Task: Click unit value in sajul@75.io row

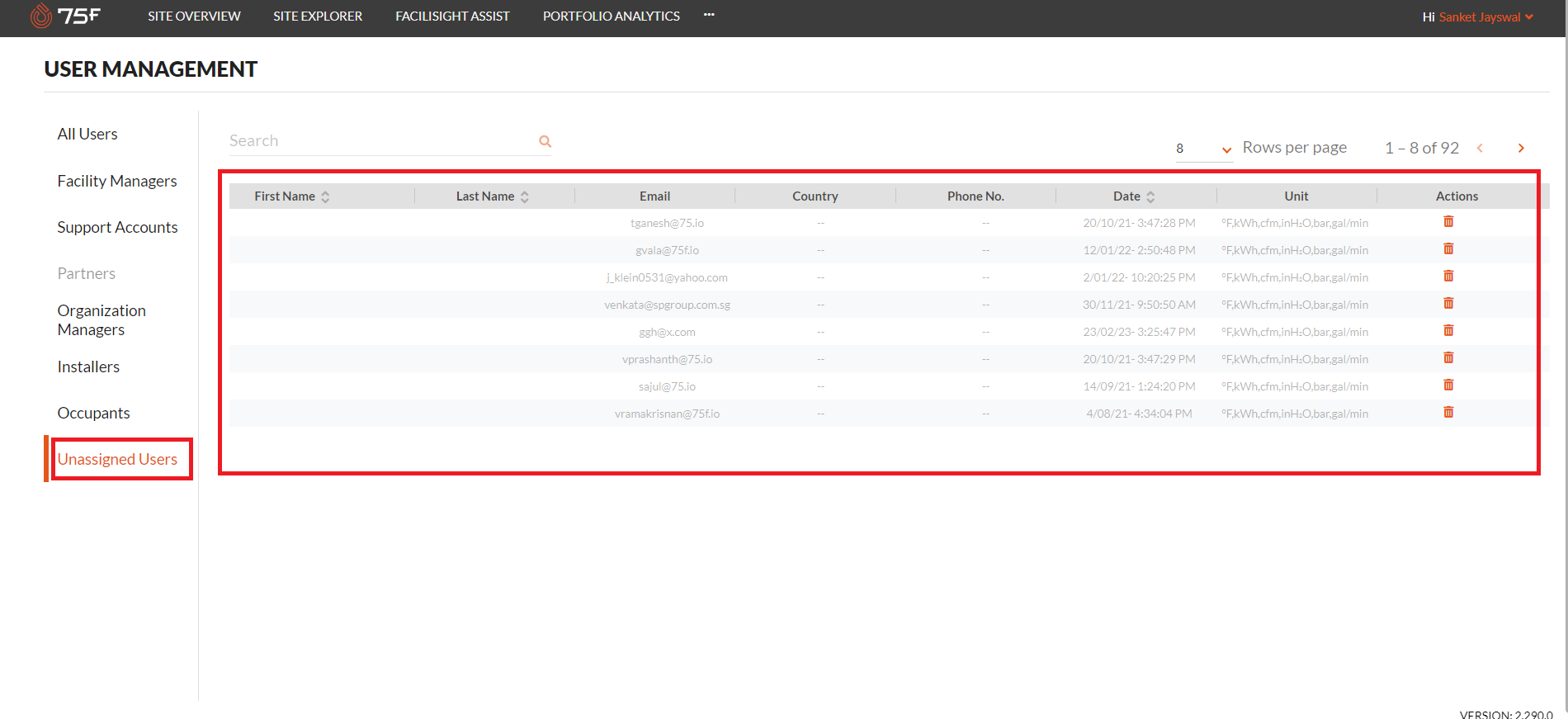Action: point(1295,386)
